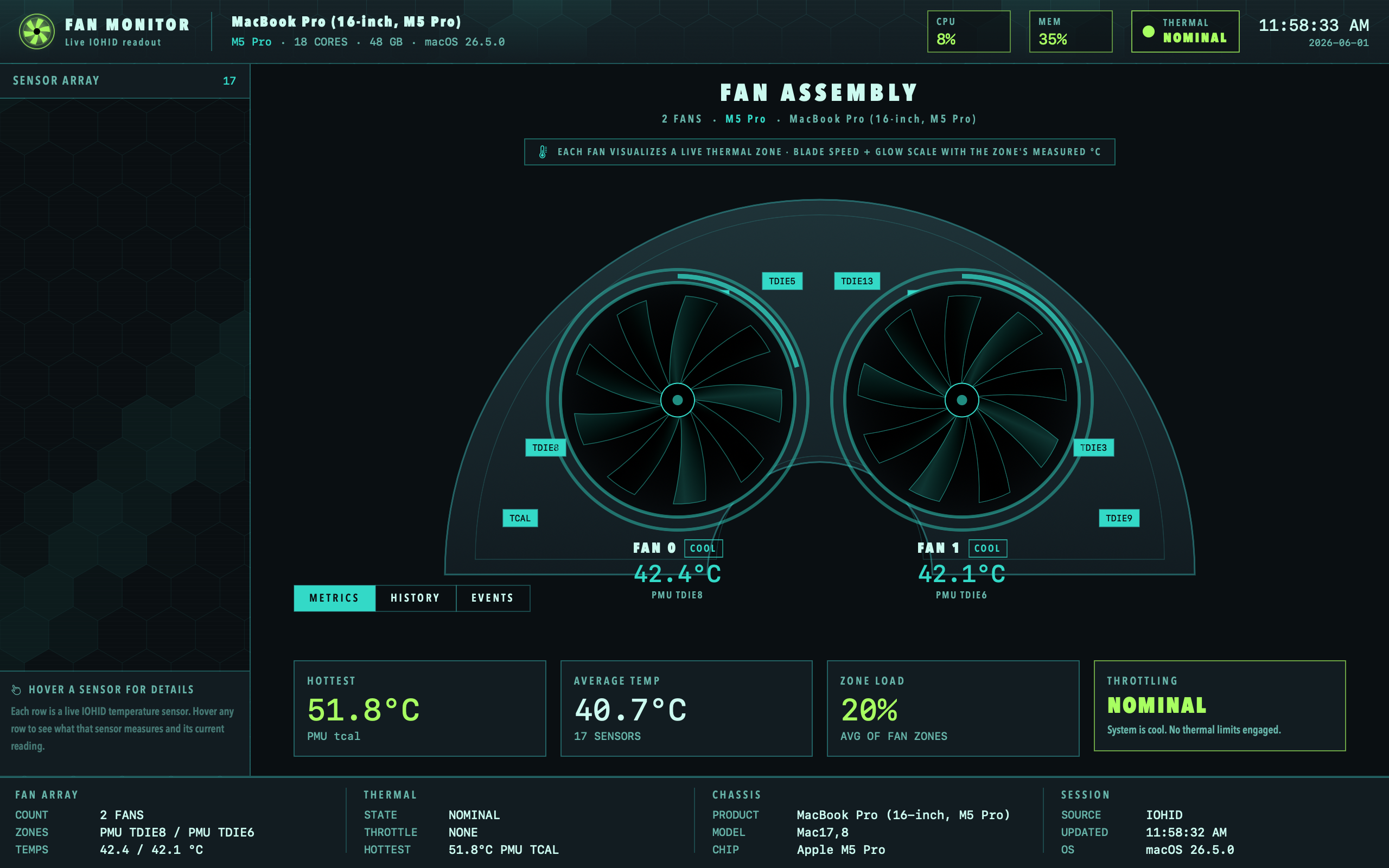Click the Model value Mac17,8

[823, 832]
